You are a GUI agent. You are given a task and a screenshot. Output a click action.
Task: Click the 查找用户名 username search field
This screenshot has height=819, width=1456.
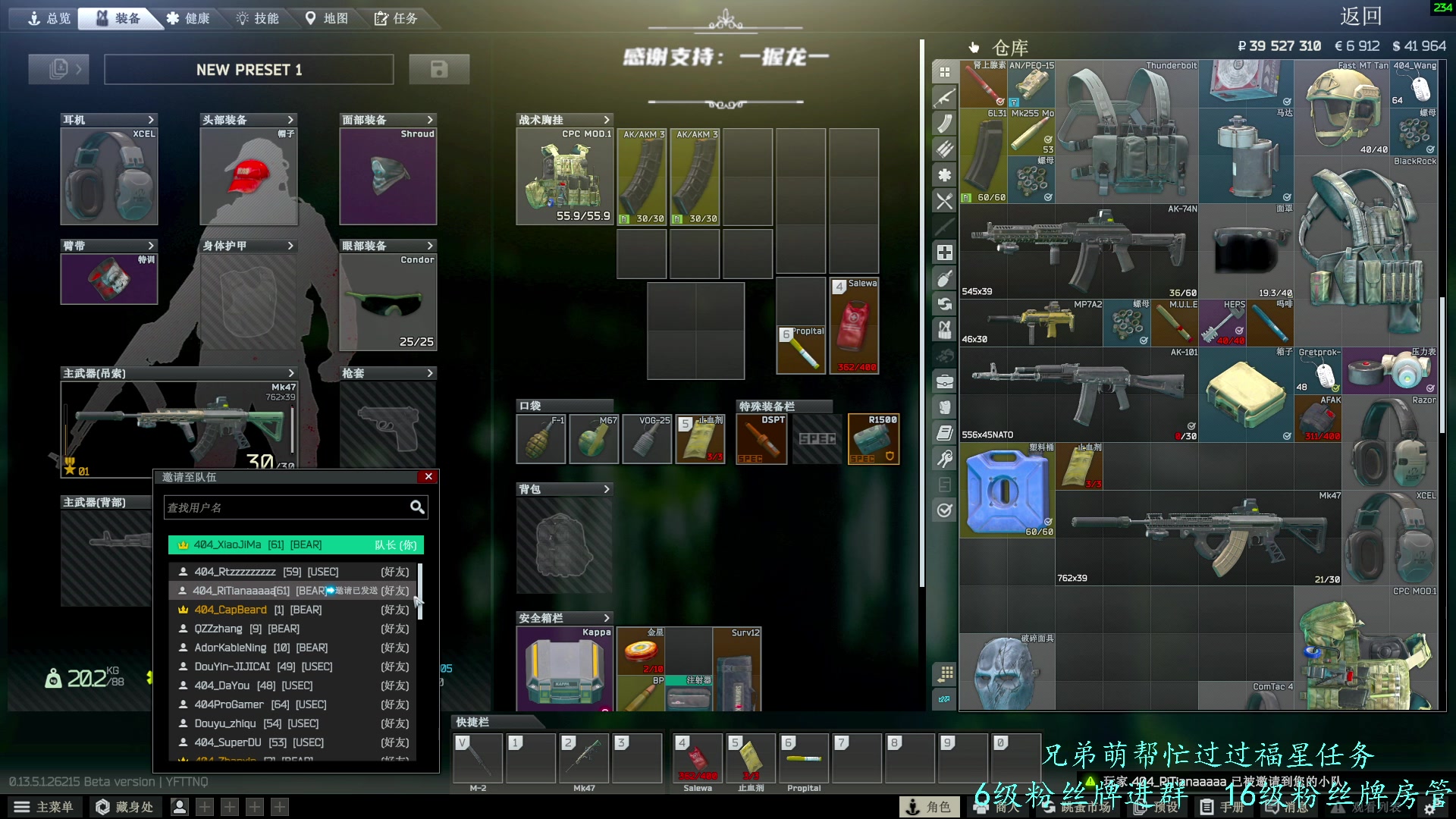[296, 507]
